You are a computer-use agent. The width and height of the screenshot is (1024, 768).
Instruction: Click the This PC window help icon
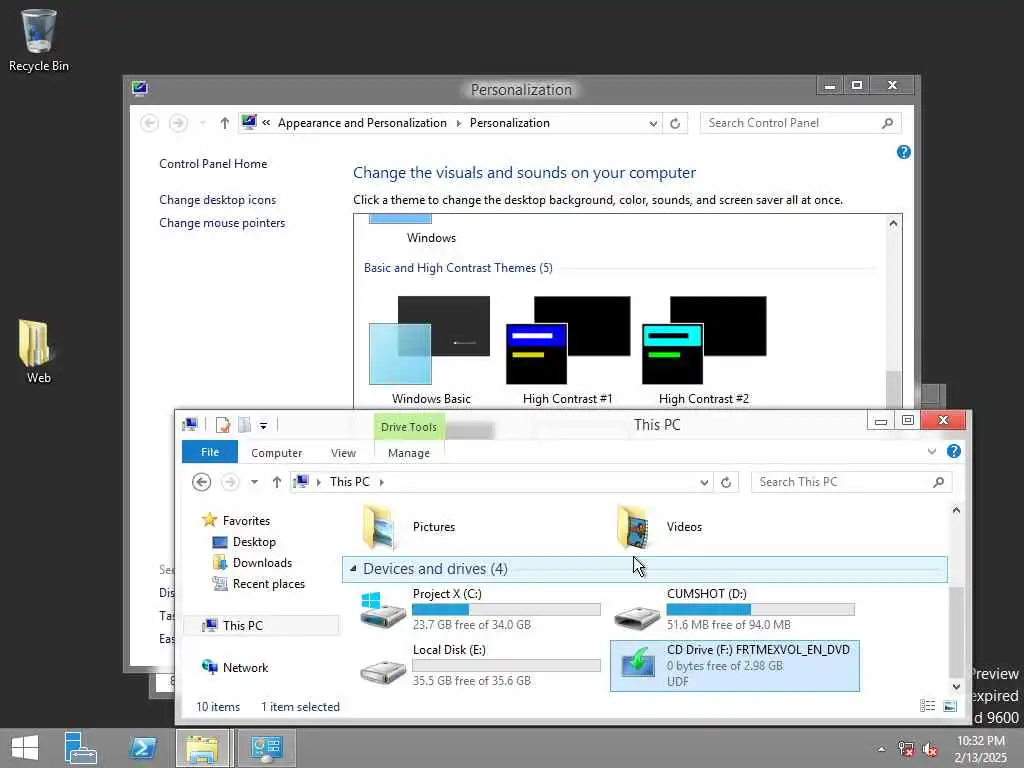953,451
